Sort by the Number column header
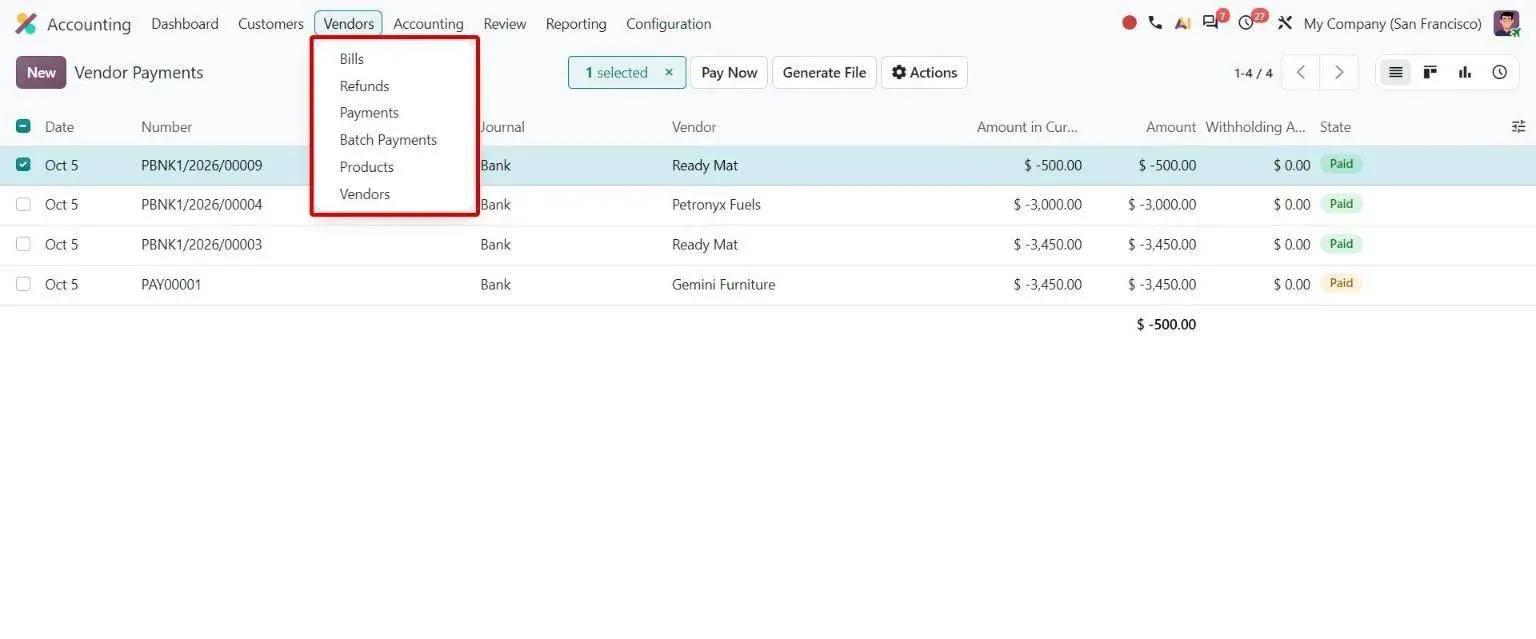The image size is (1536, 639). coord(166,127)
